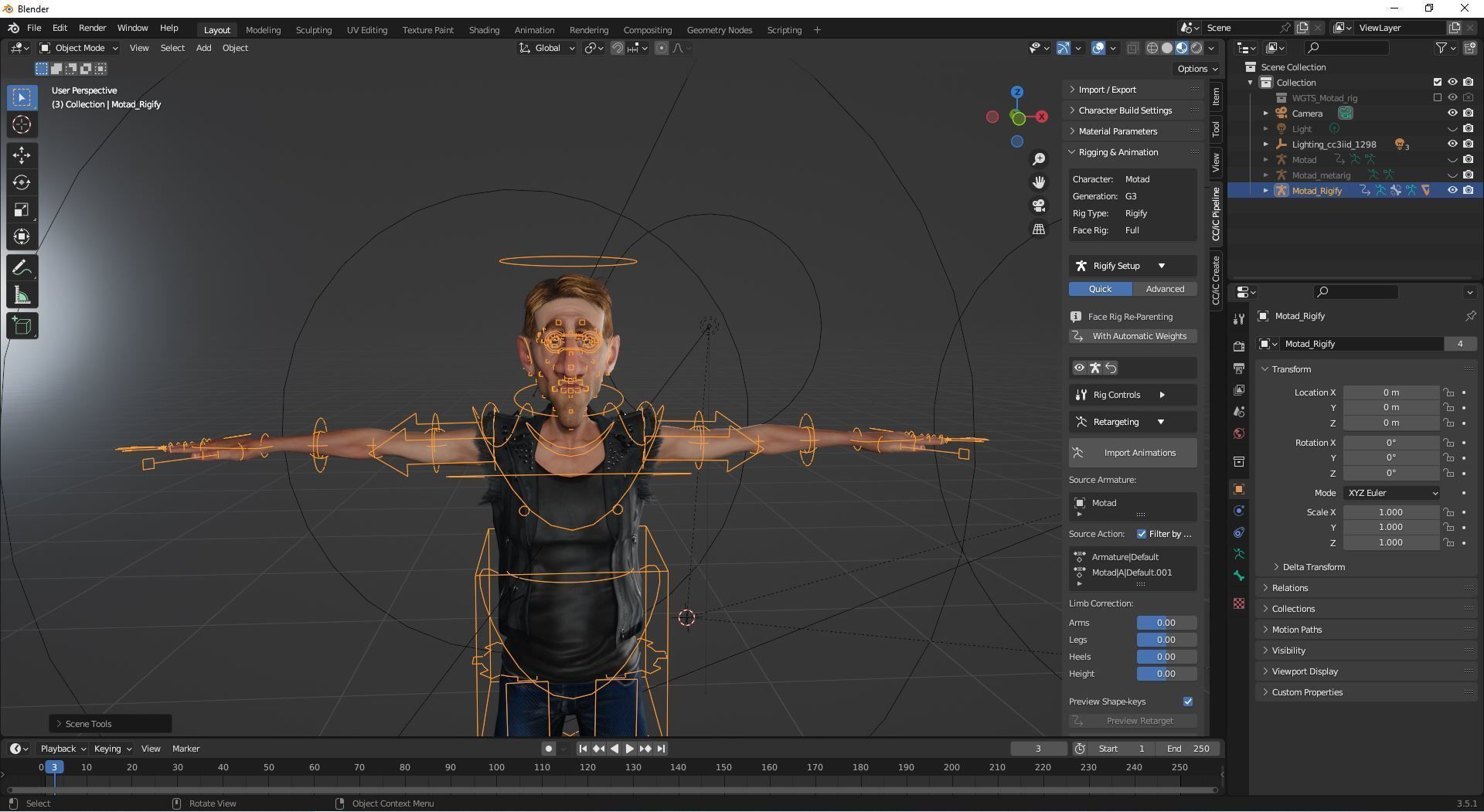Activate the Move tool
Image resolution: width=1484 pixels, height=812 pixels.
(x=22, y=155)
